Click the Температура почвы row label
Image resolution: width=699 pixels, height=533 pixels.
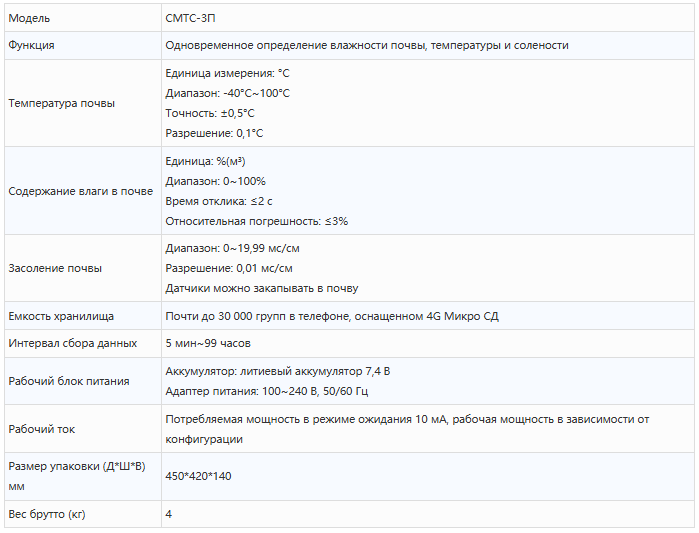(x=61, y=103)
